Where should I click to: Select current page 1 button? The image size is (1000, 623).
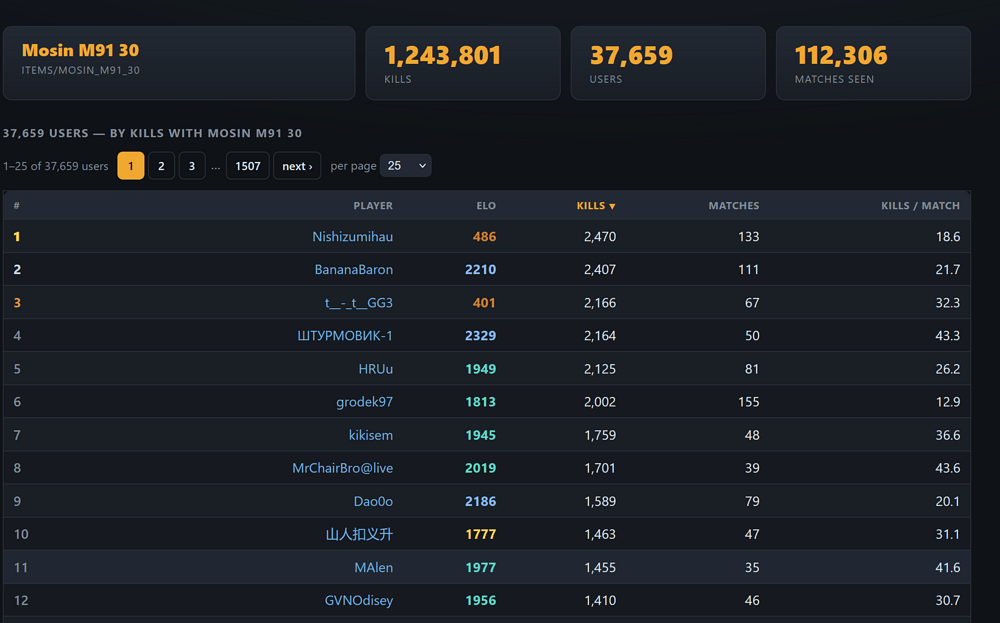tap(131, 166)
